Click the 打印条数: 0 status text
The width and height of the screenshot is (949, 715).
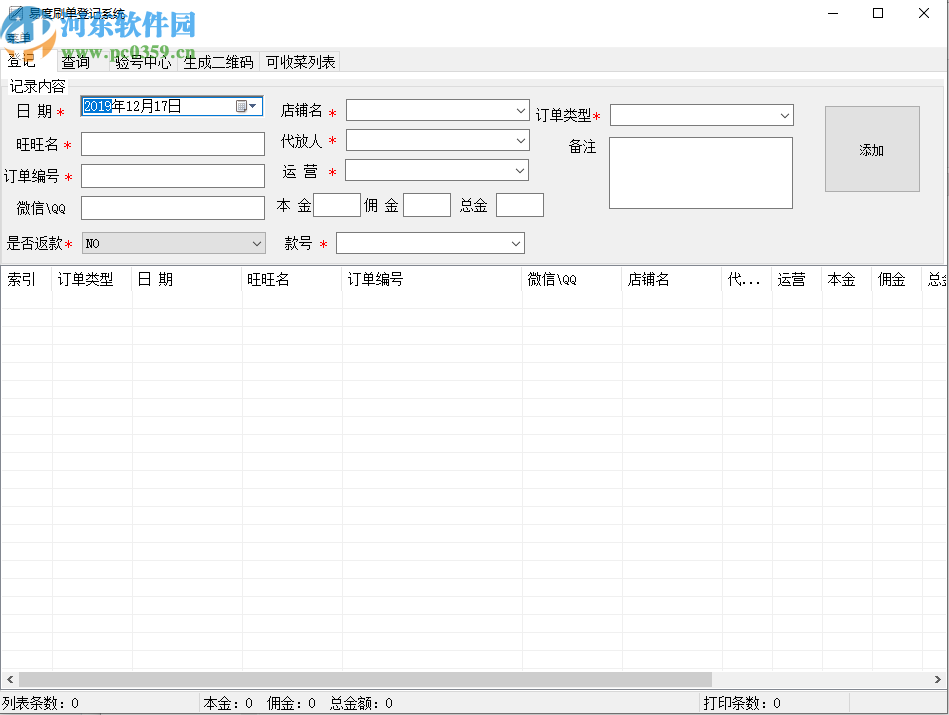[x=742, y=703]
